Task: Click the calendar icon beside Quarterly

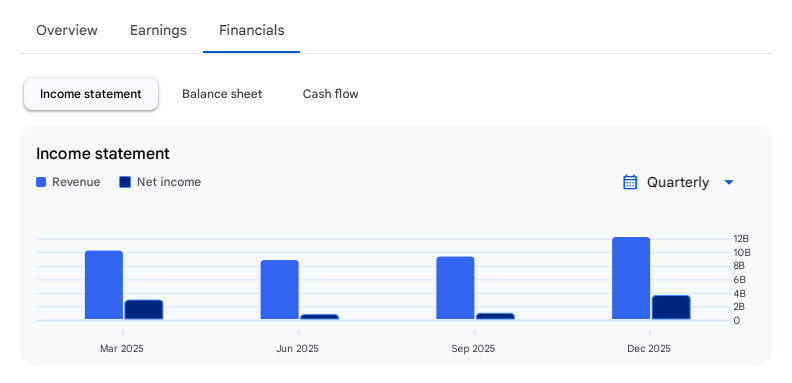Action: (x=630, y=182)
